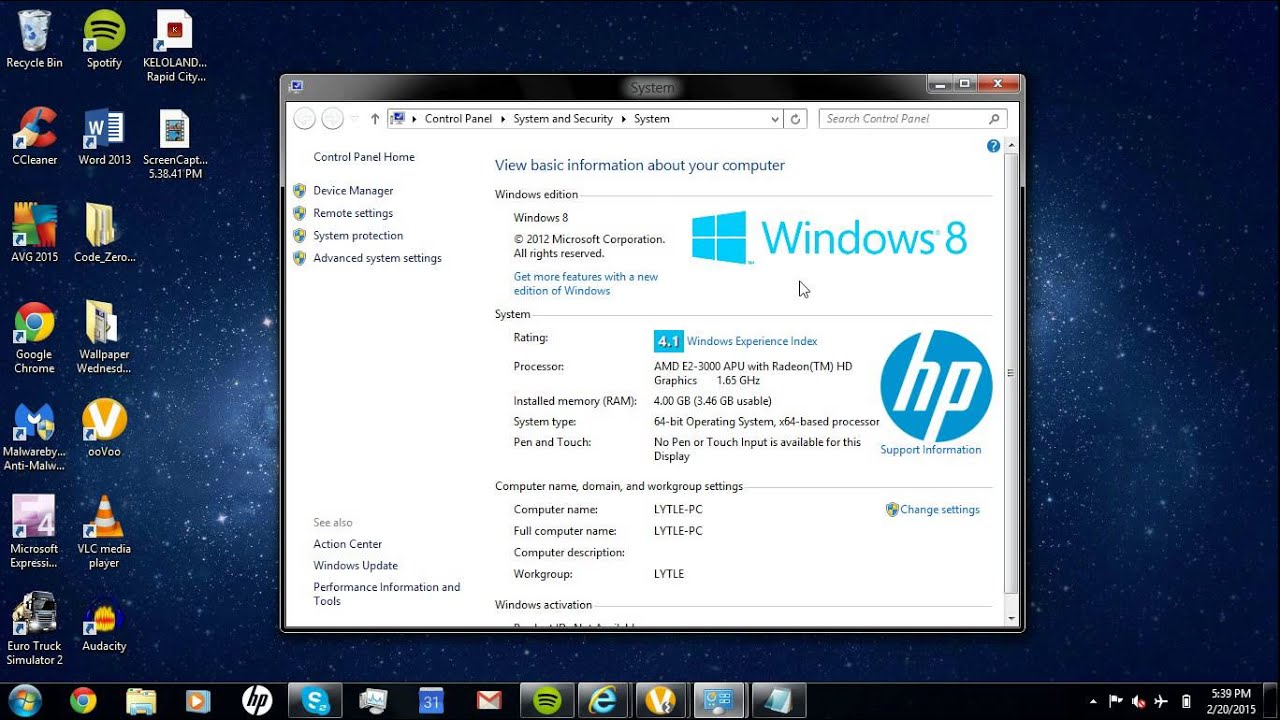Click the battery icon in the tray
The height and width of the screenshot is (720, 1280).
click(1186, 701)
